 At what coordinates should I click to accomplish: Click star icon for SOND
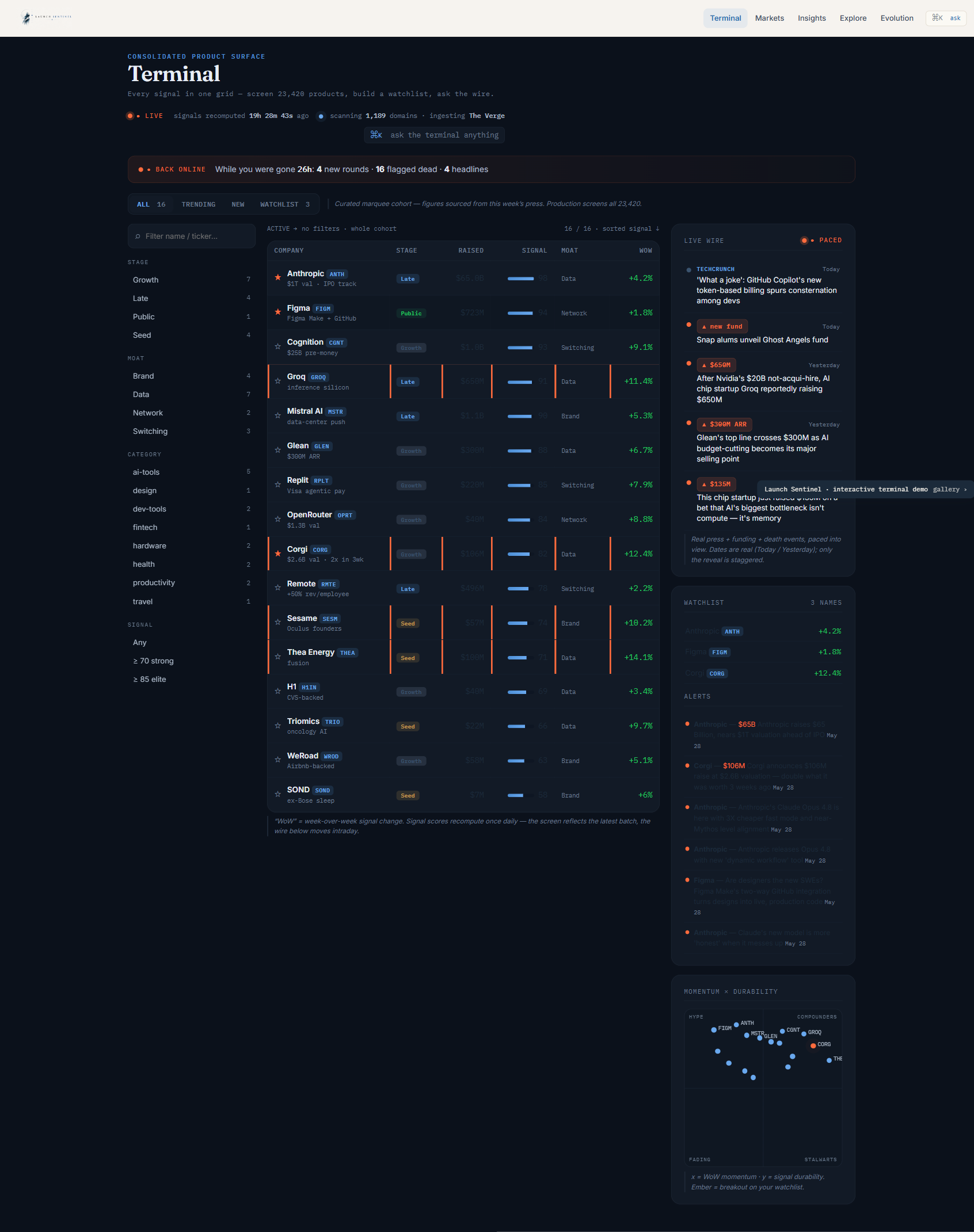[277, 794]
